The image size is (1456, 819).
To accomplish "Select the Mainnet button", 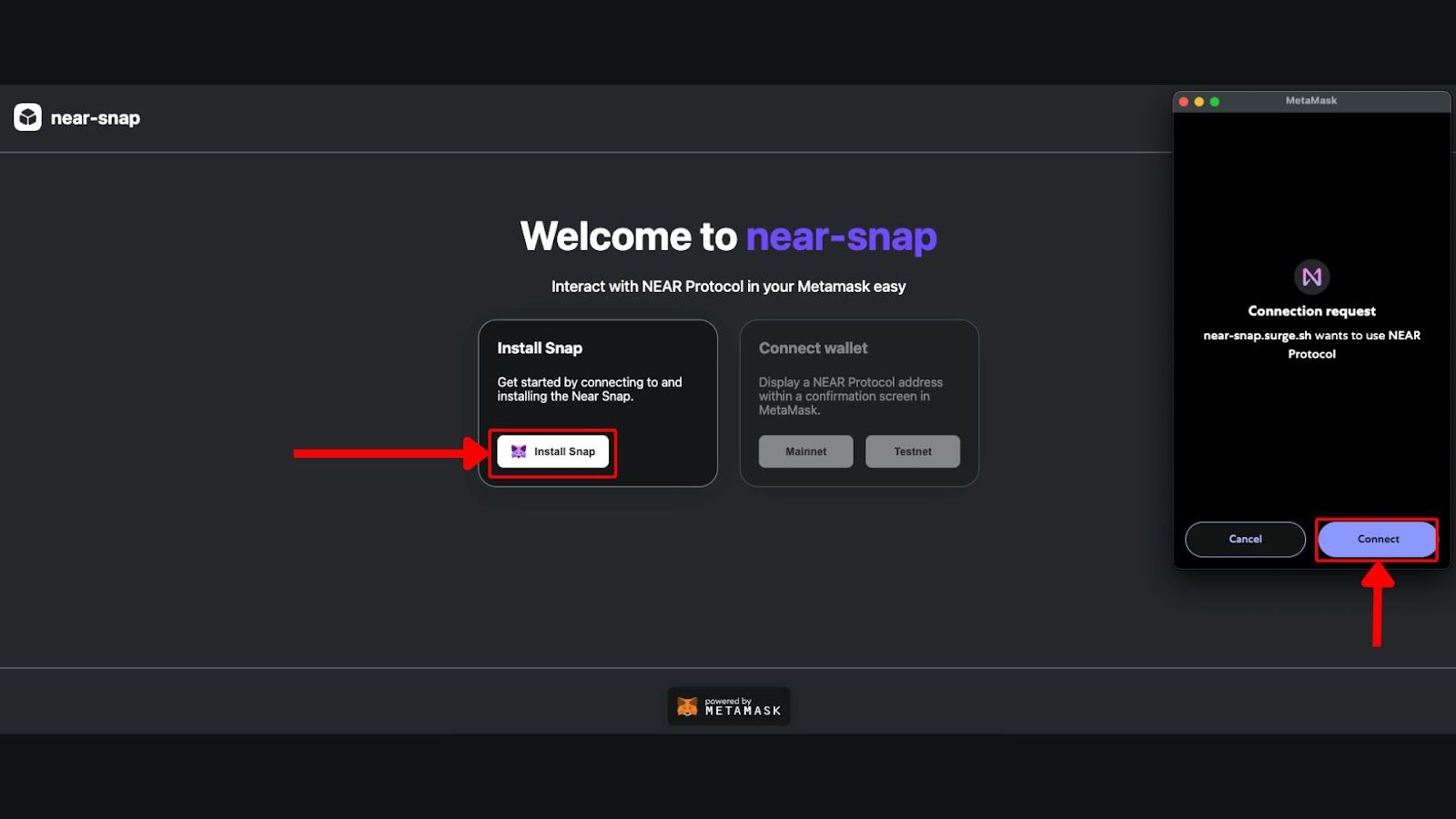I will tap(805, 451).
